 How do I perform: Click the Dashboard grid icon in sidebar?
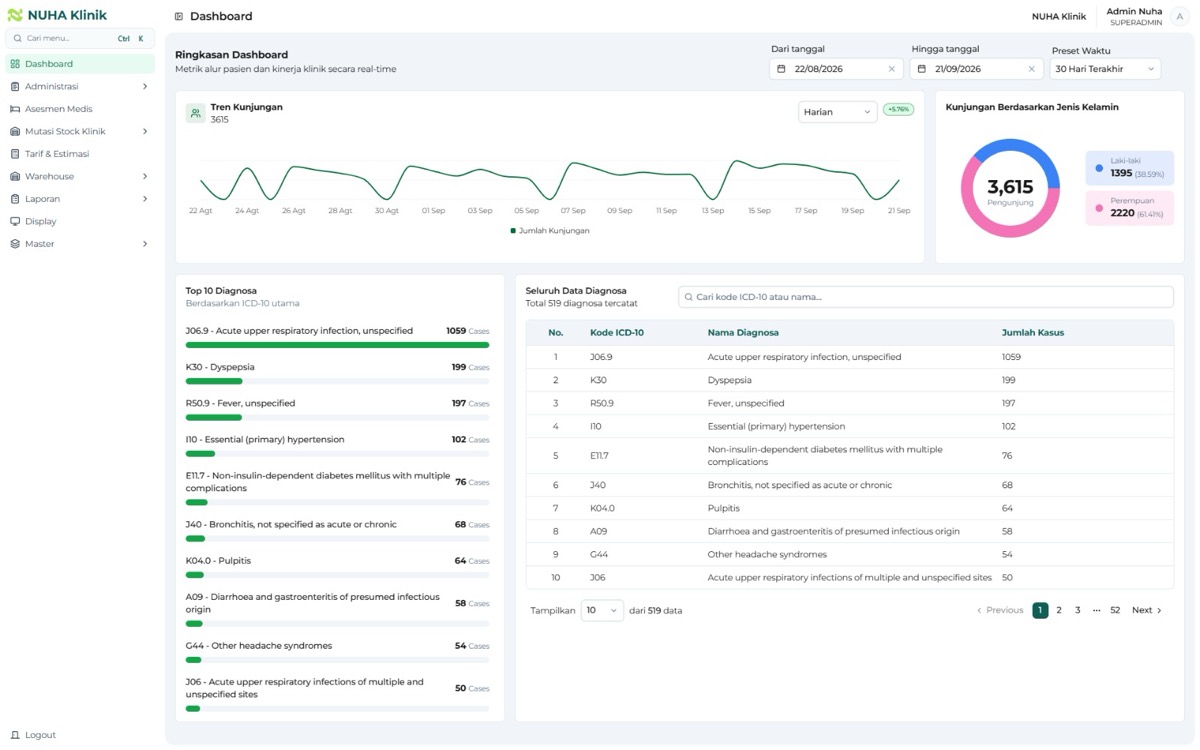coord(15,64)
